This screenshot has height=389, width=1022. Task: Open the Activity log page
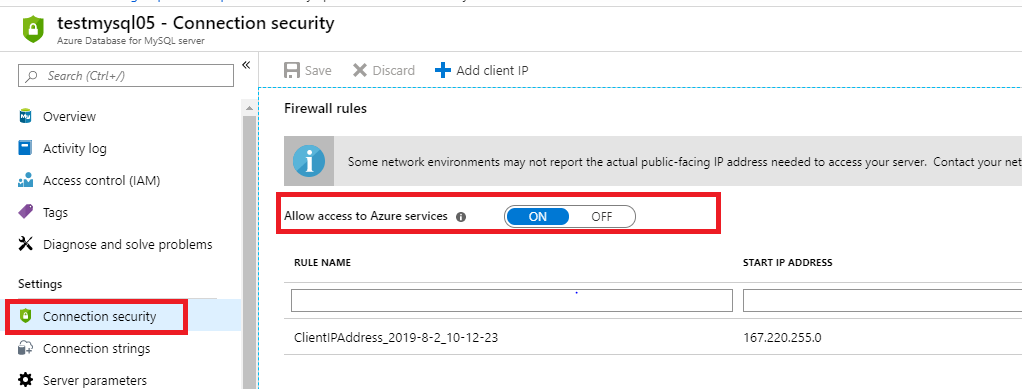coord(74,149)
